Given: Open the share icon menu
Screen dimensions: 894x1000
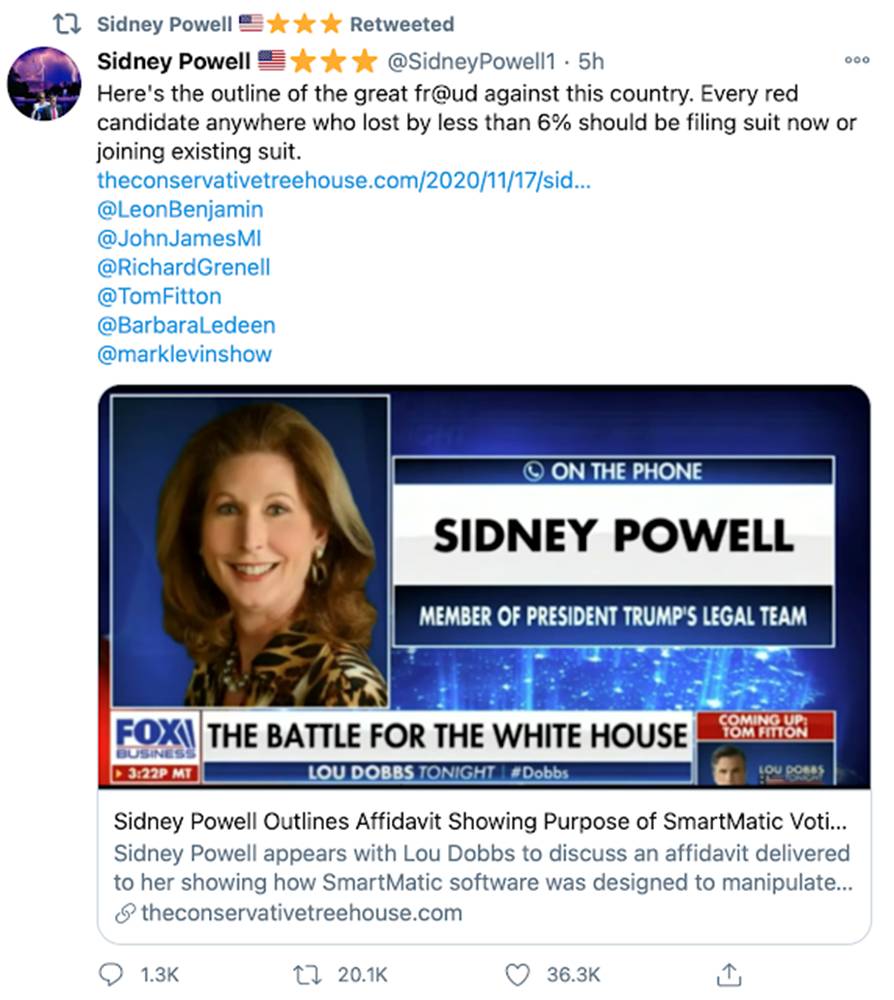Looking at the screenshot, I should click(x=729, y=974).
